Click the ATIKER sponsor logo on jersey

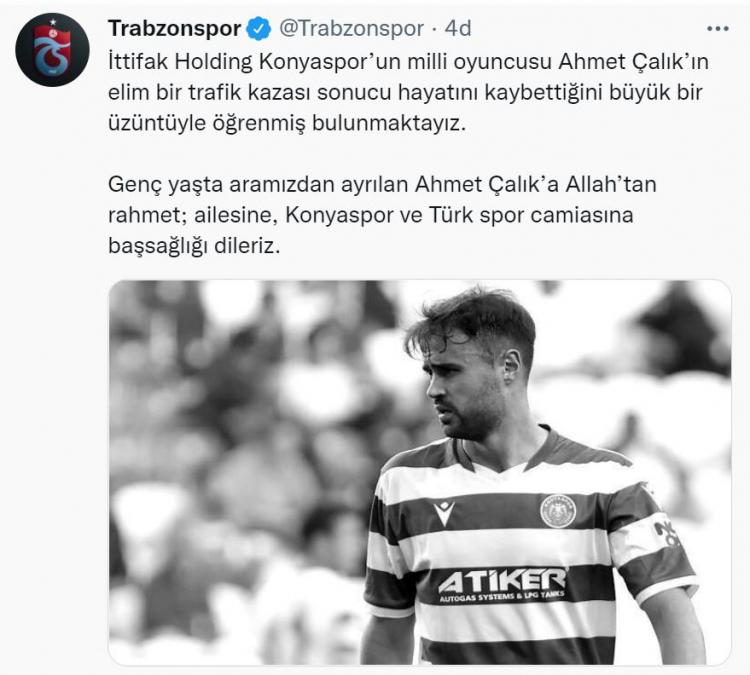click(502, 580)
